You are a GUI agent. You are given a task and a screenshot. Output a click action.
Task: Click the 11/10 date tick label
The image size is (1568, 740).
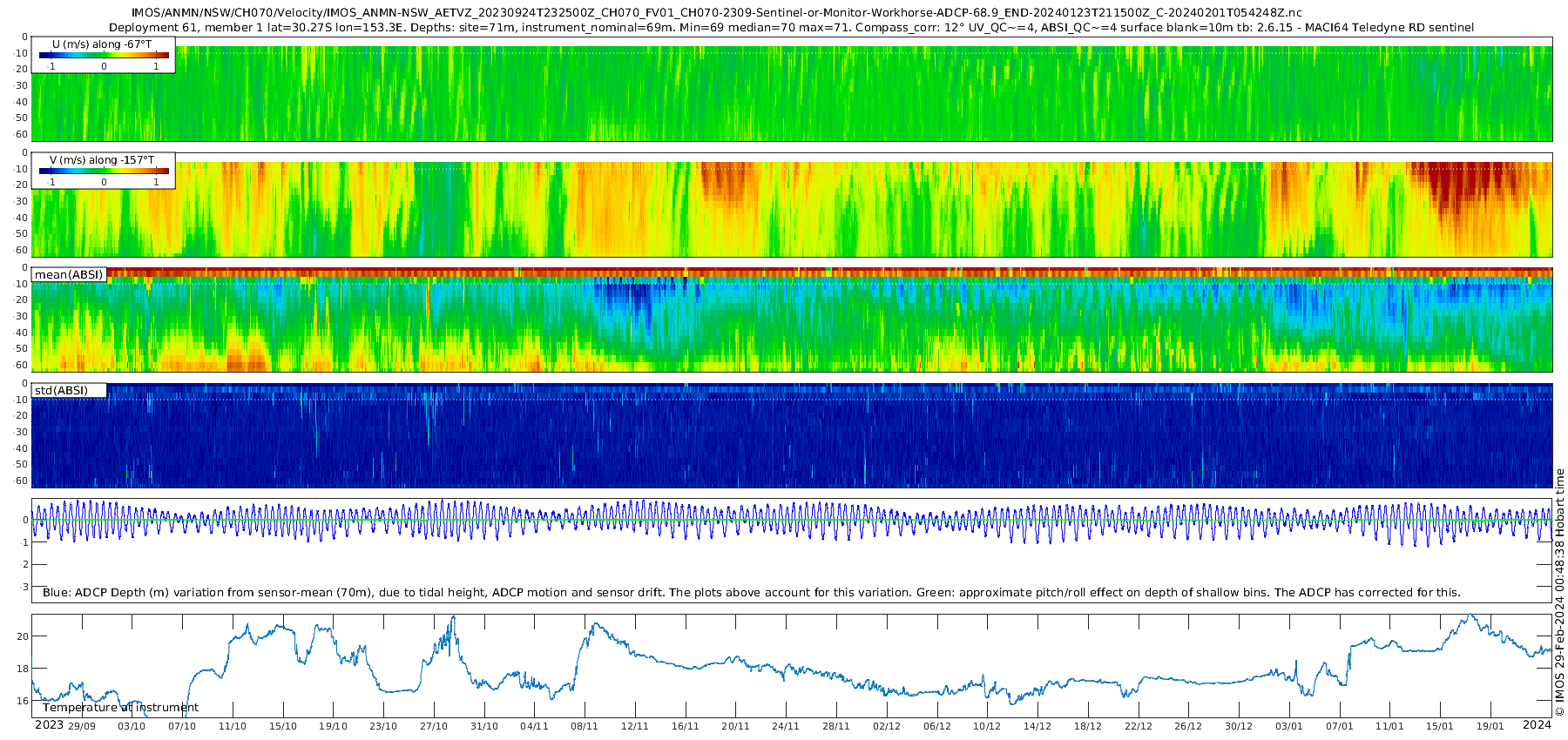click(x=233, y=726)
